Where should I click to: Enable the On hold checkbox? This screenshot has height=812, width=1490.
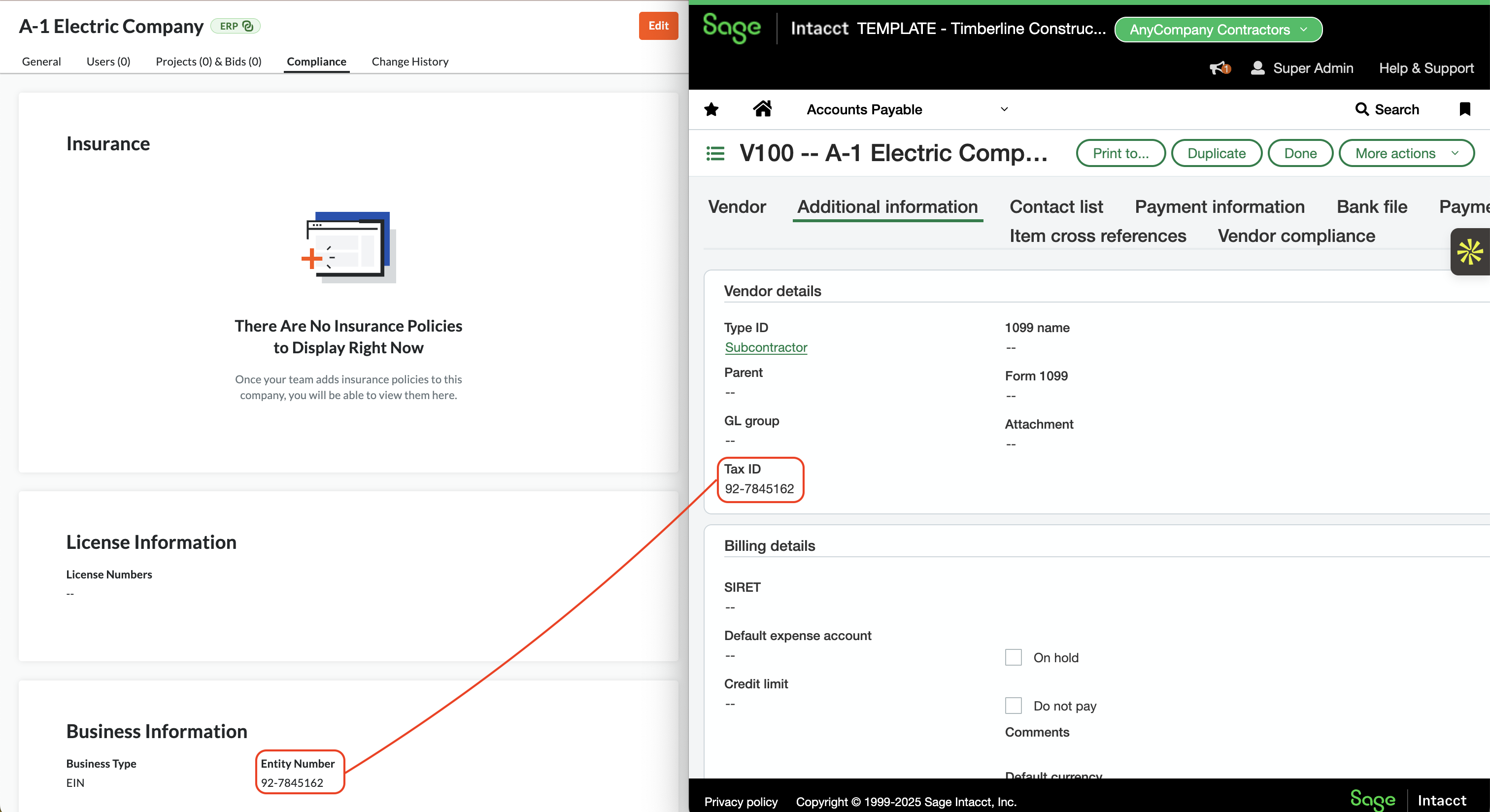[x=1014, y=657]
